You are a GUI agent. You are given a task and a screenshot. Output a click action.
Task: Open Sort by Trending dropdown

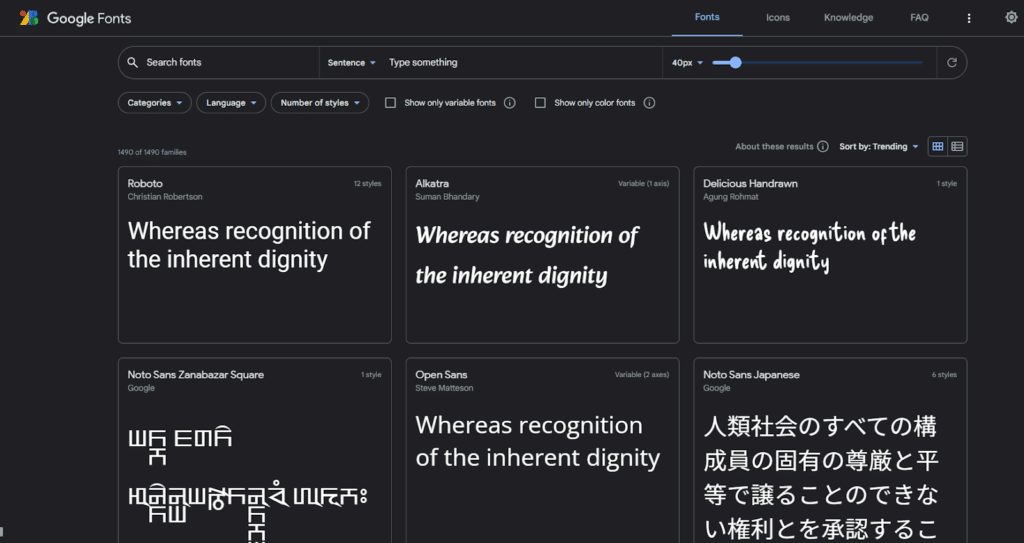pos(878,147)
